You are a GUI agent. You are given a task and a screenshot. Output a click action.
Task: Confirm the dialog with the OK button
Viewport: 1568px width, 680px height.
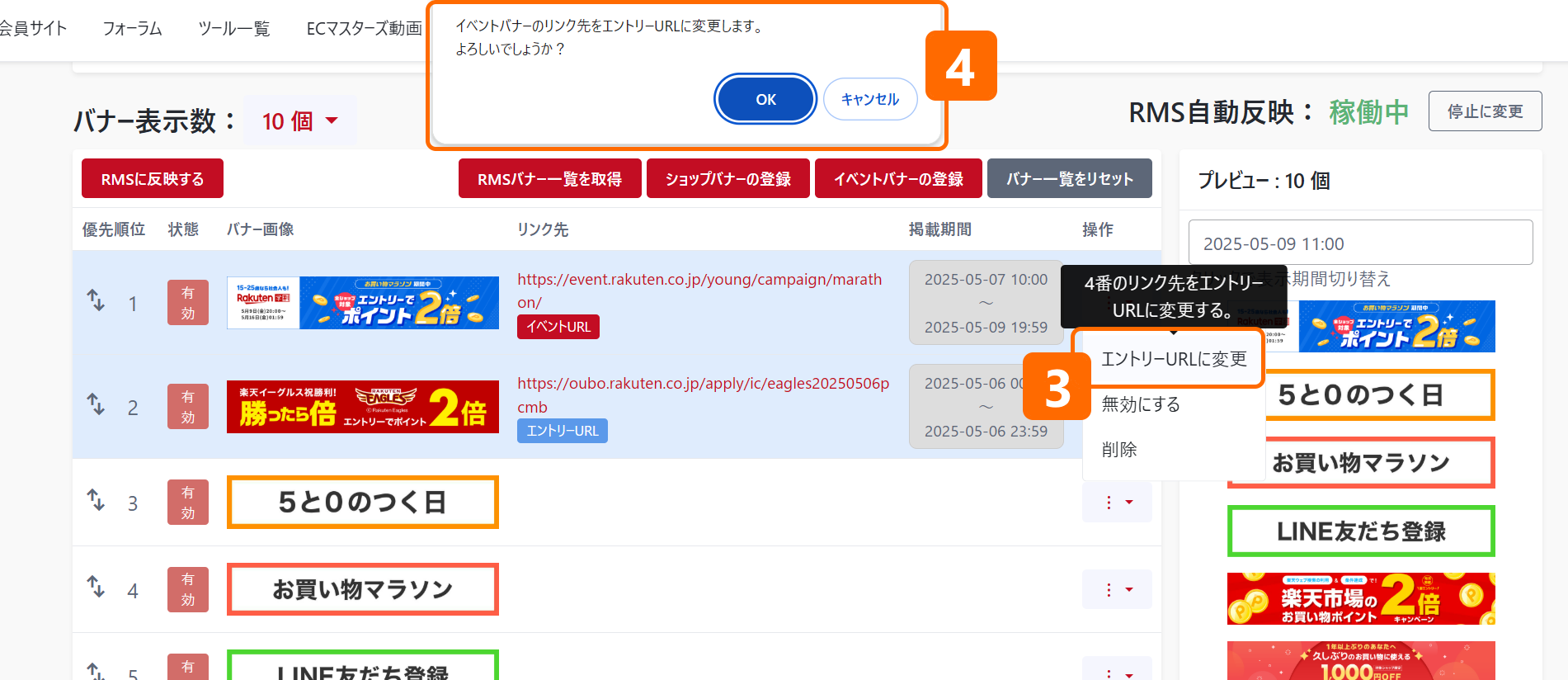click(x=765, y=99)
